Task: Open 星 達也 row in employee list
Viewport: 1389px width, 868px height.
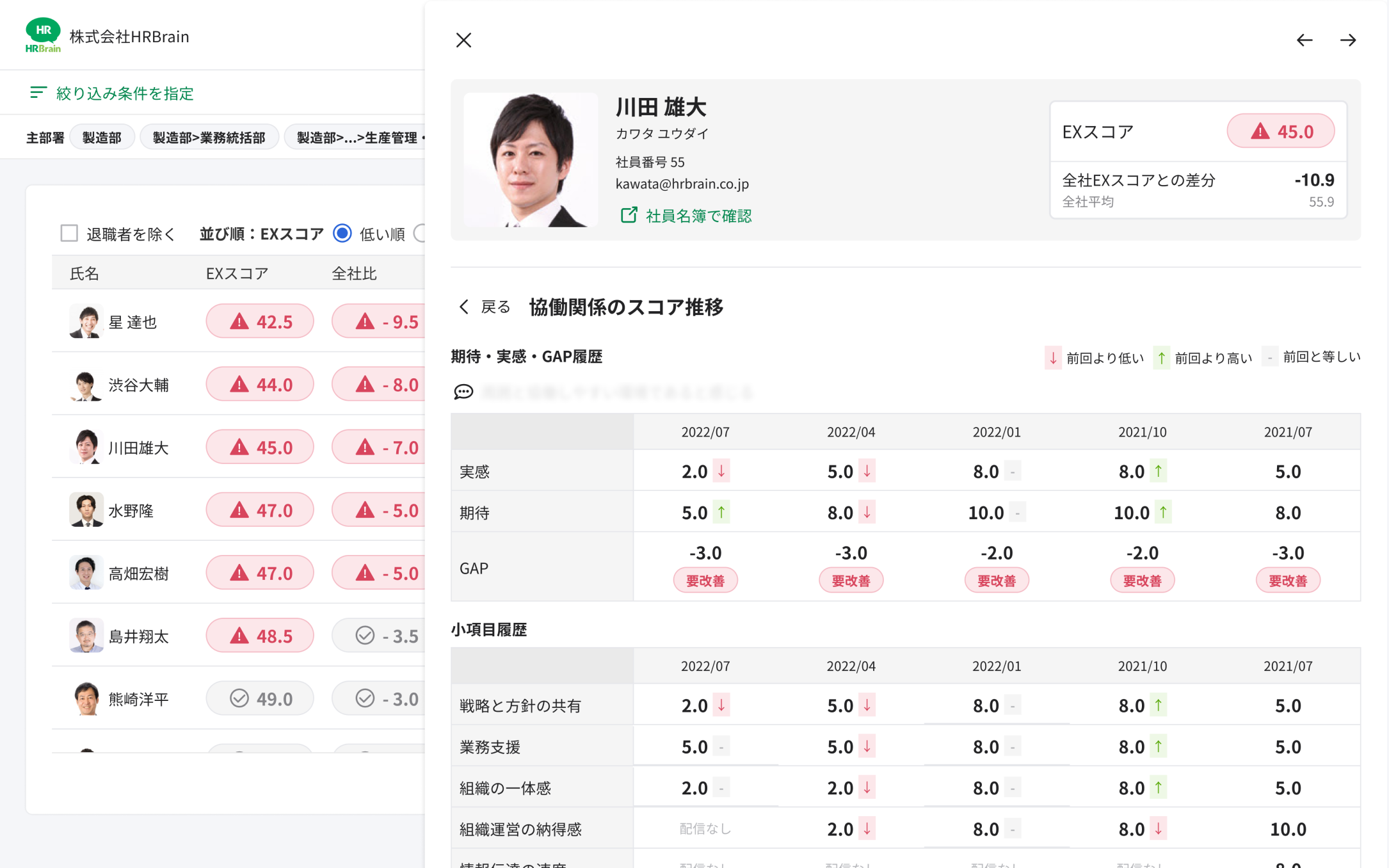Action: 132,322
